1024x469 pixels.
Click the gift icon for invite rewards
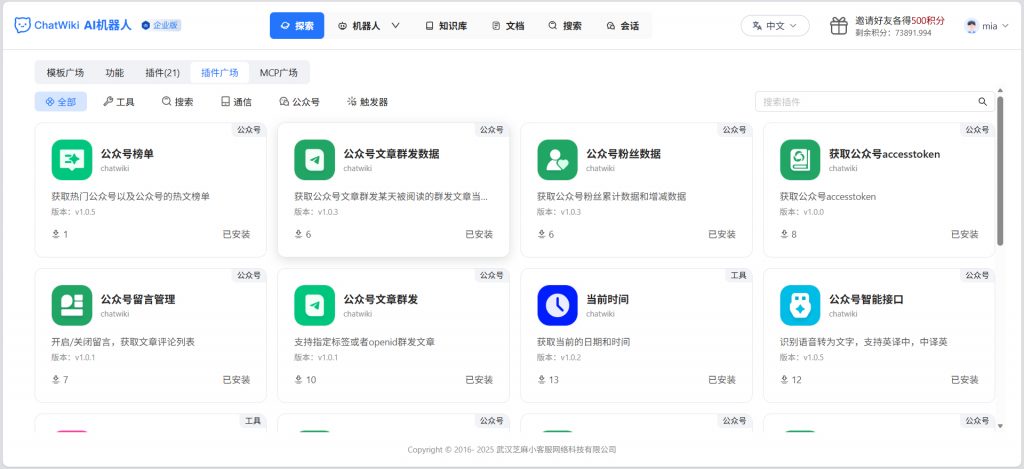(839, 25)
